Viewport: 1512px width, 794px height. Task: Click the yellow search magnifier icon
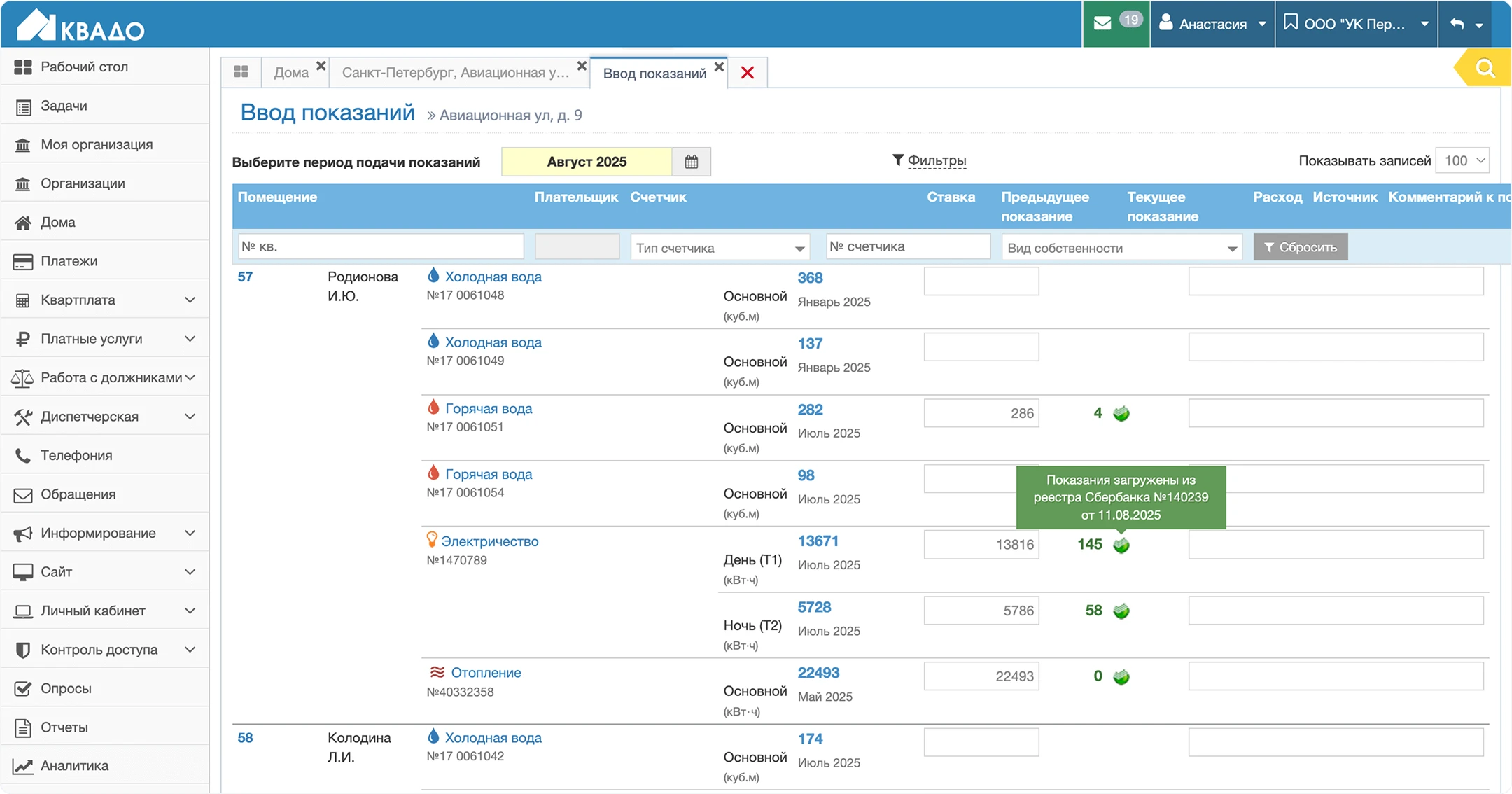pyautogui.click(x=1485, y=69)
